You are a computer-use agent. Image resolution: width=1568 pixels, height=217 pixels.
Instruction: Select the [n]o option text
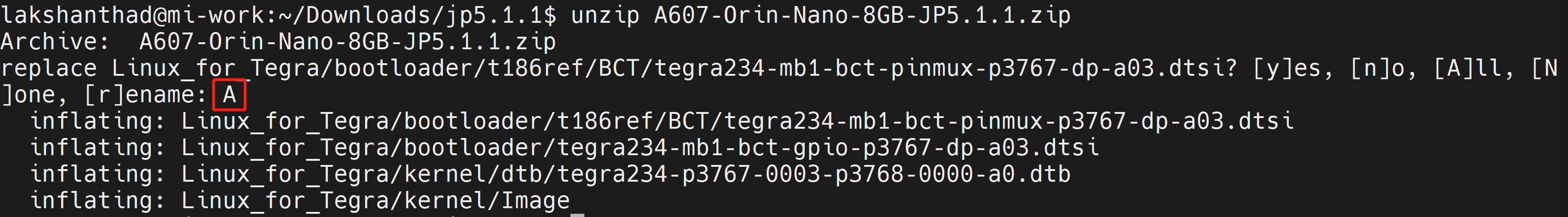point(1383,68)
